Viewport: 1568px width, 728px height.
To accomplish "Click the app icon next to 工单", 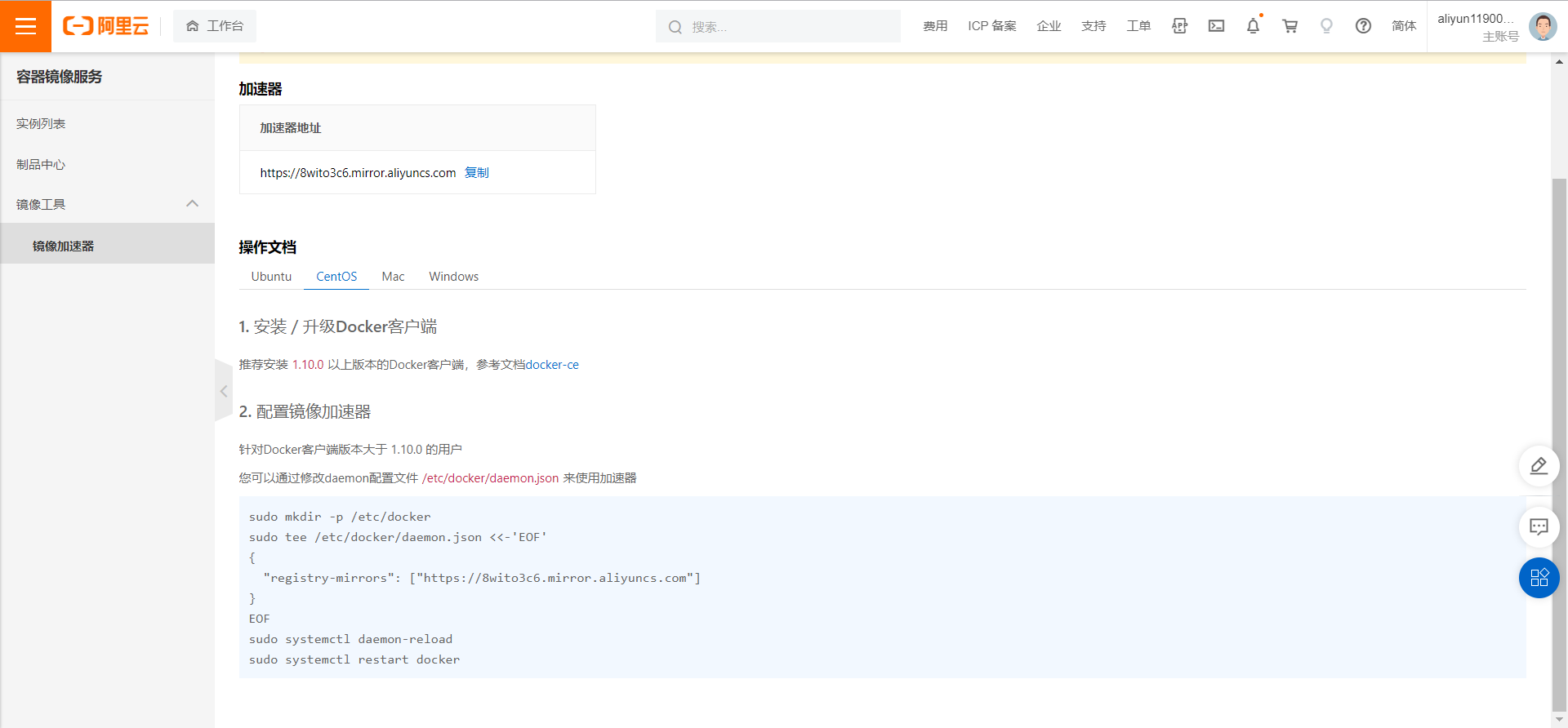I will pos(1179,26).
